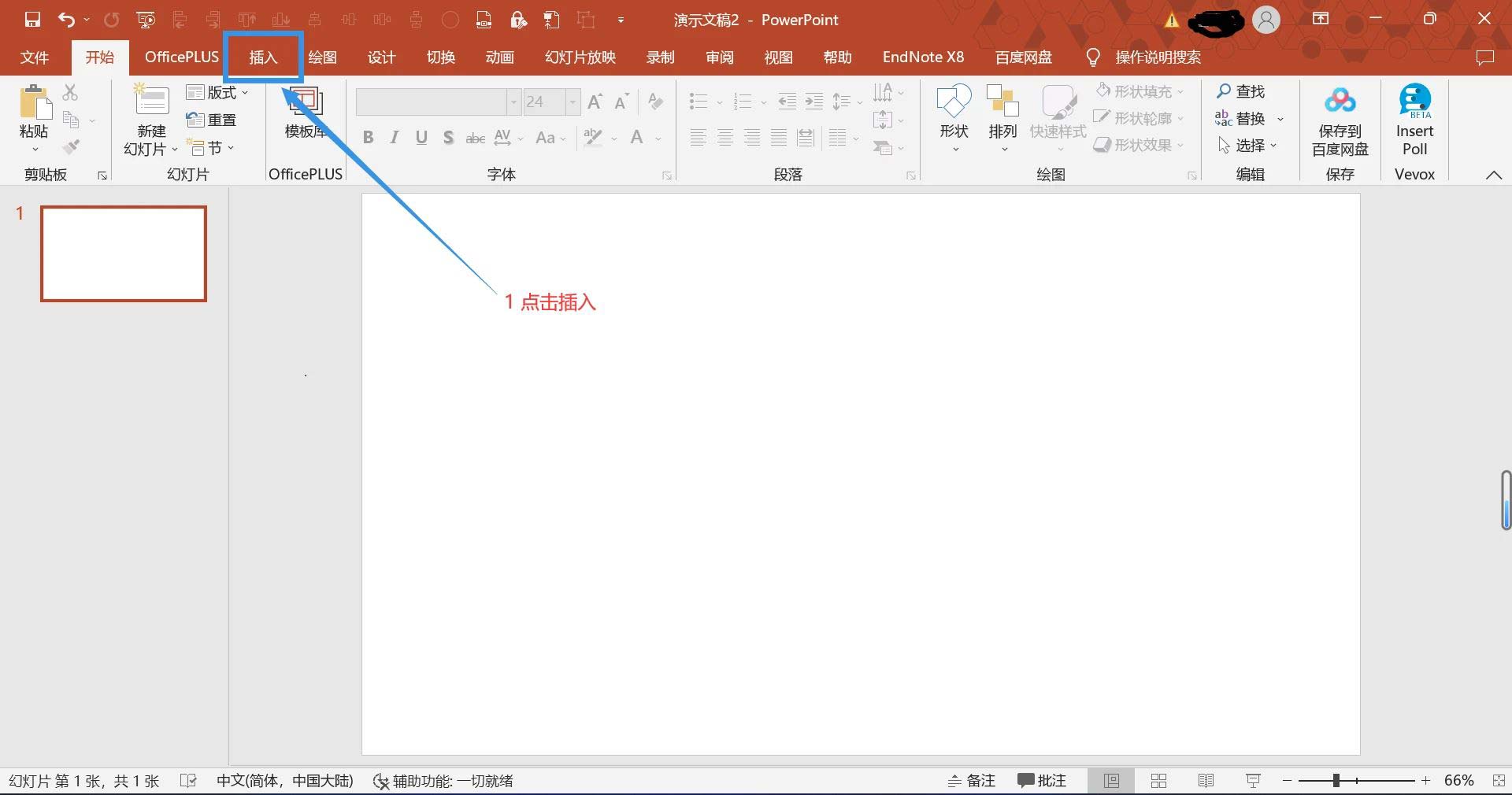Click the Undo arrow icon
The width and height of the screenshot is (1512, 795).
(67, 20)
